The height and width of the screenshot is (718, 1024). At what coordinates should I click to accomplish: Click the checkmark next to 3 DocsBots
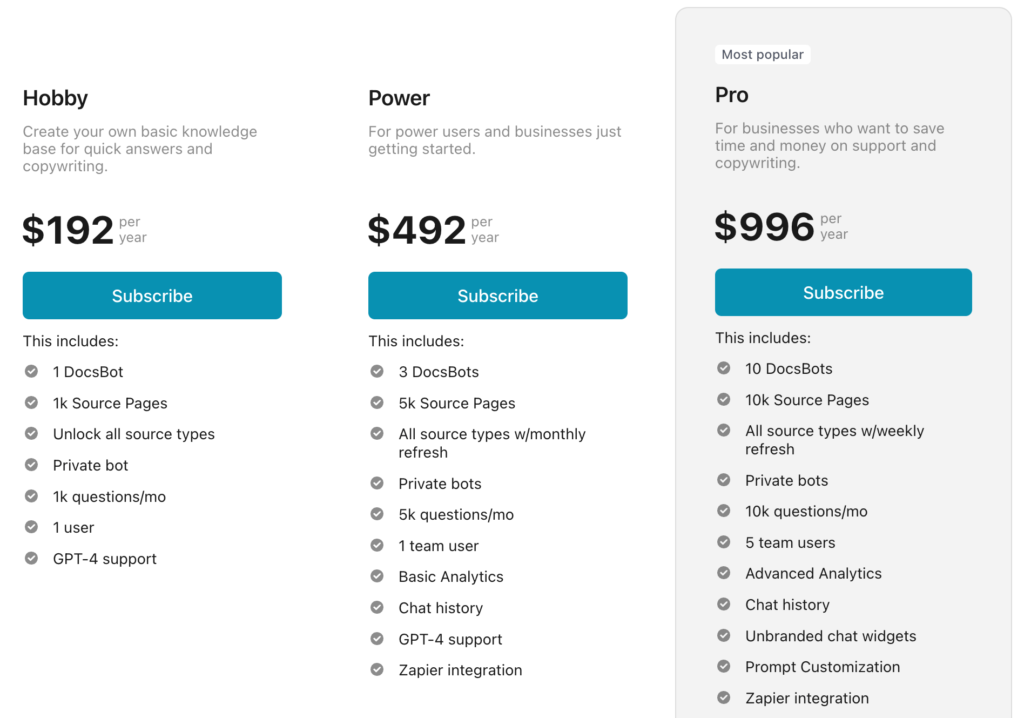(377, 371)
